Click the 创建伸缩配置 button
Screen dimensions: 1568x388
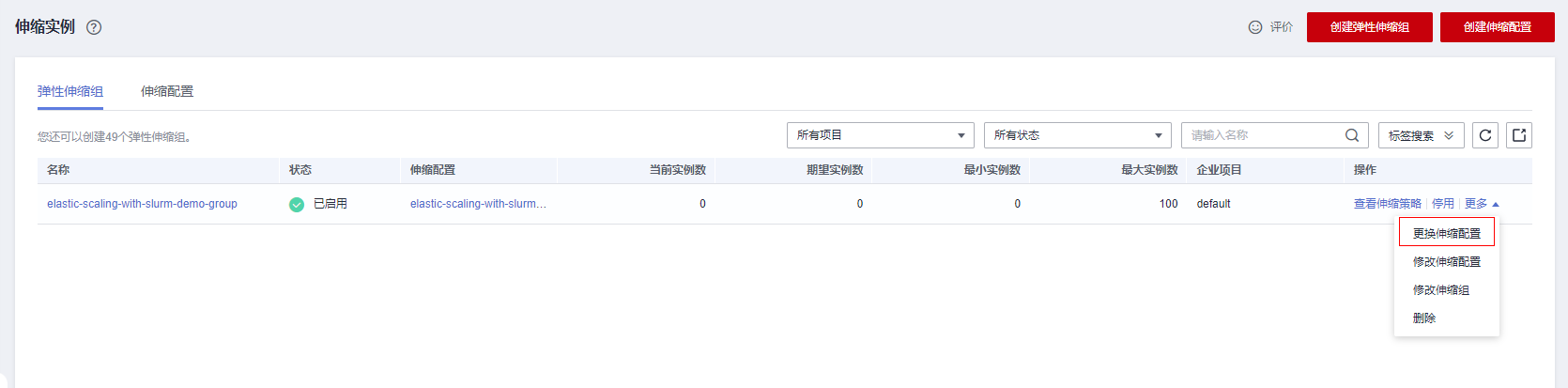(1497, 27)
